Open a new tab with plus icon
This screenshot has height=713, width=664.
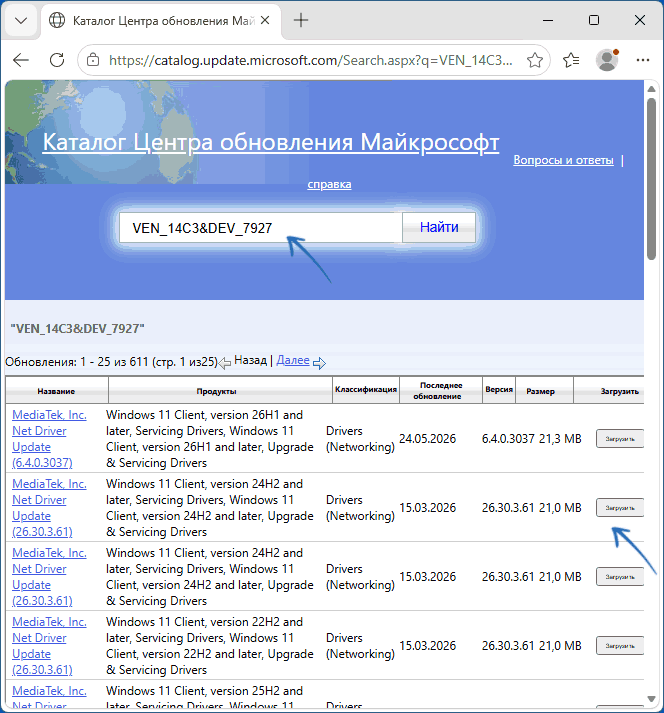(301, 20)
